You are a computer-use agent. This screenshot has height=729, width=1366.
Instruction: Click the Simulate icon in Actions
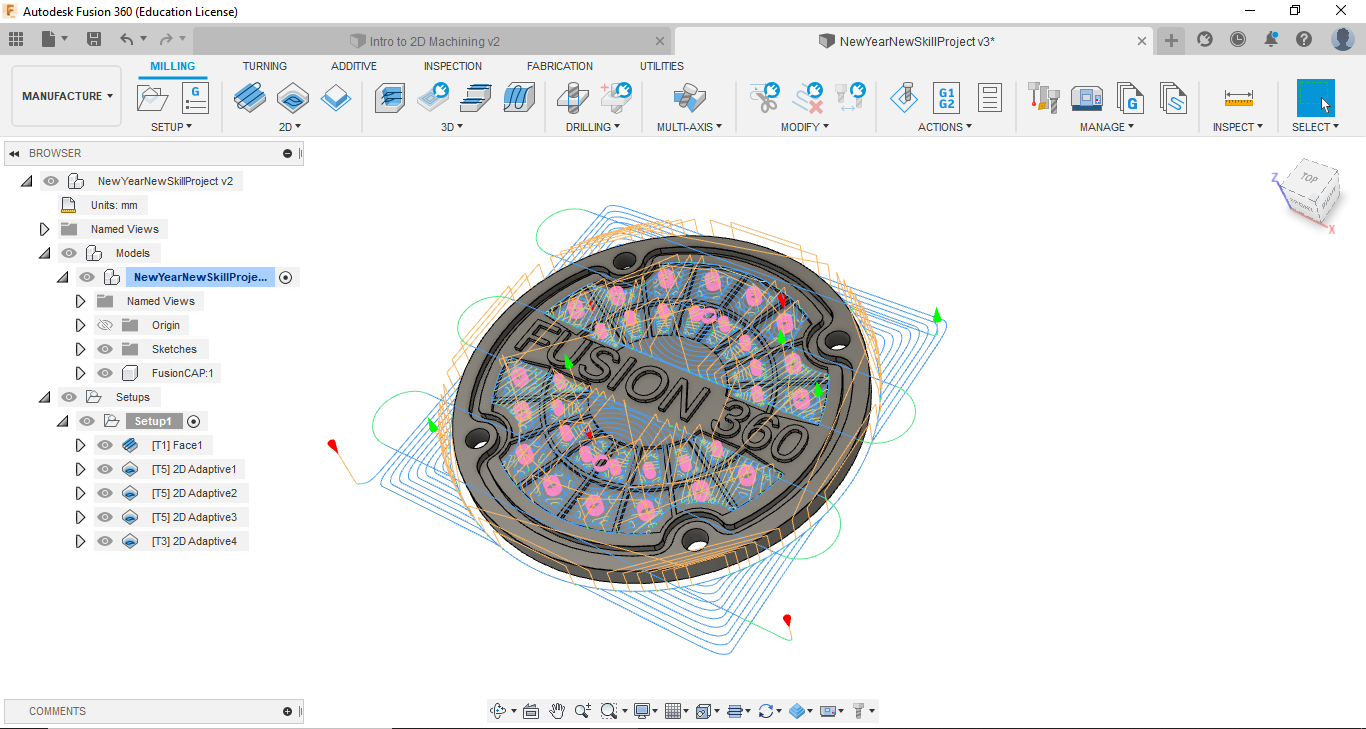click(904, 98)
